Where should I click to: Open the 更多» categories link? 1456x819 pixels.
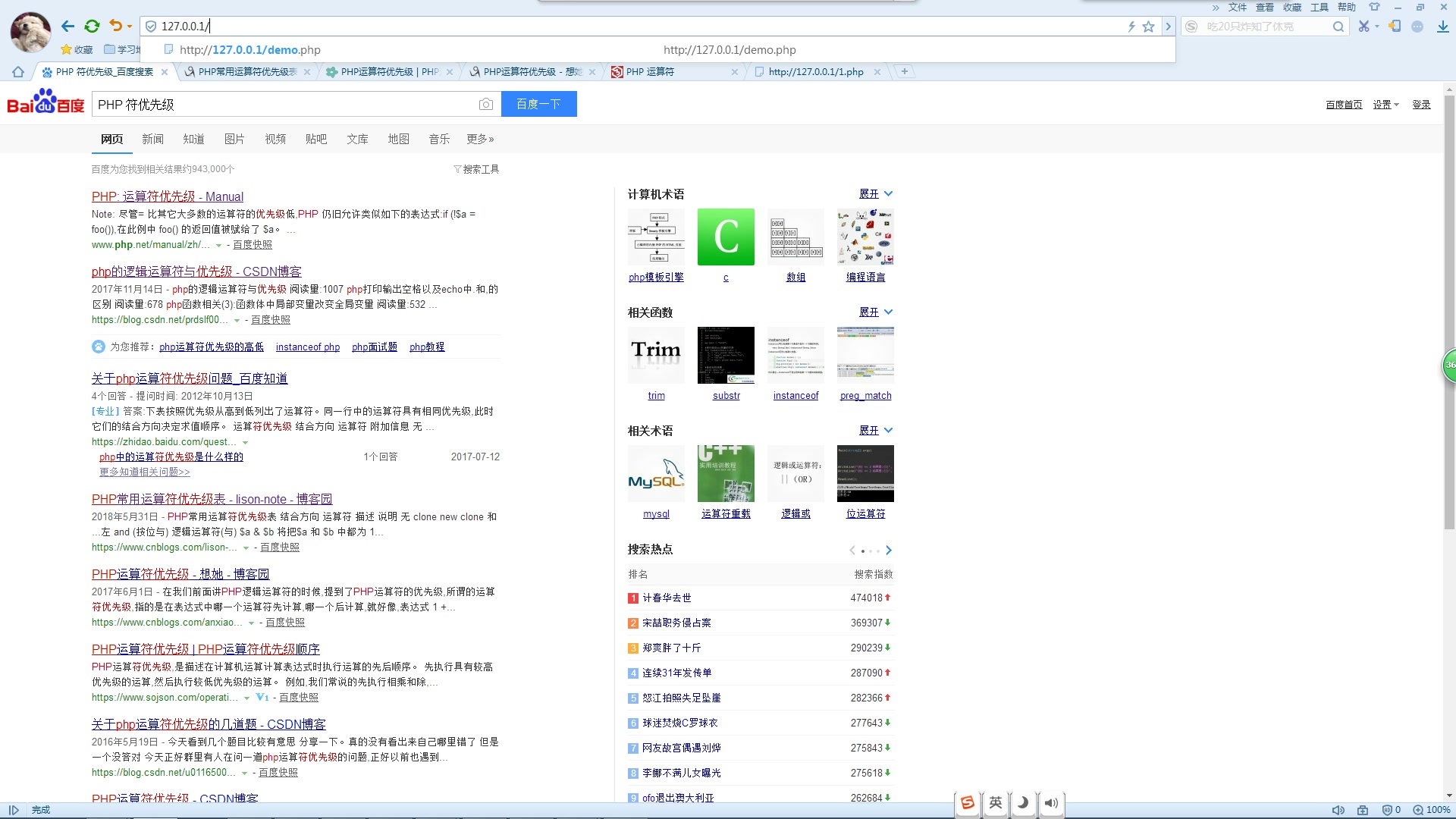(480, 139)
